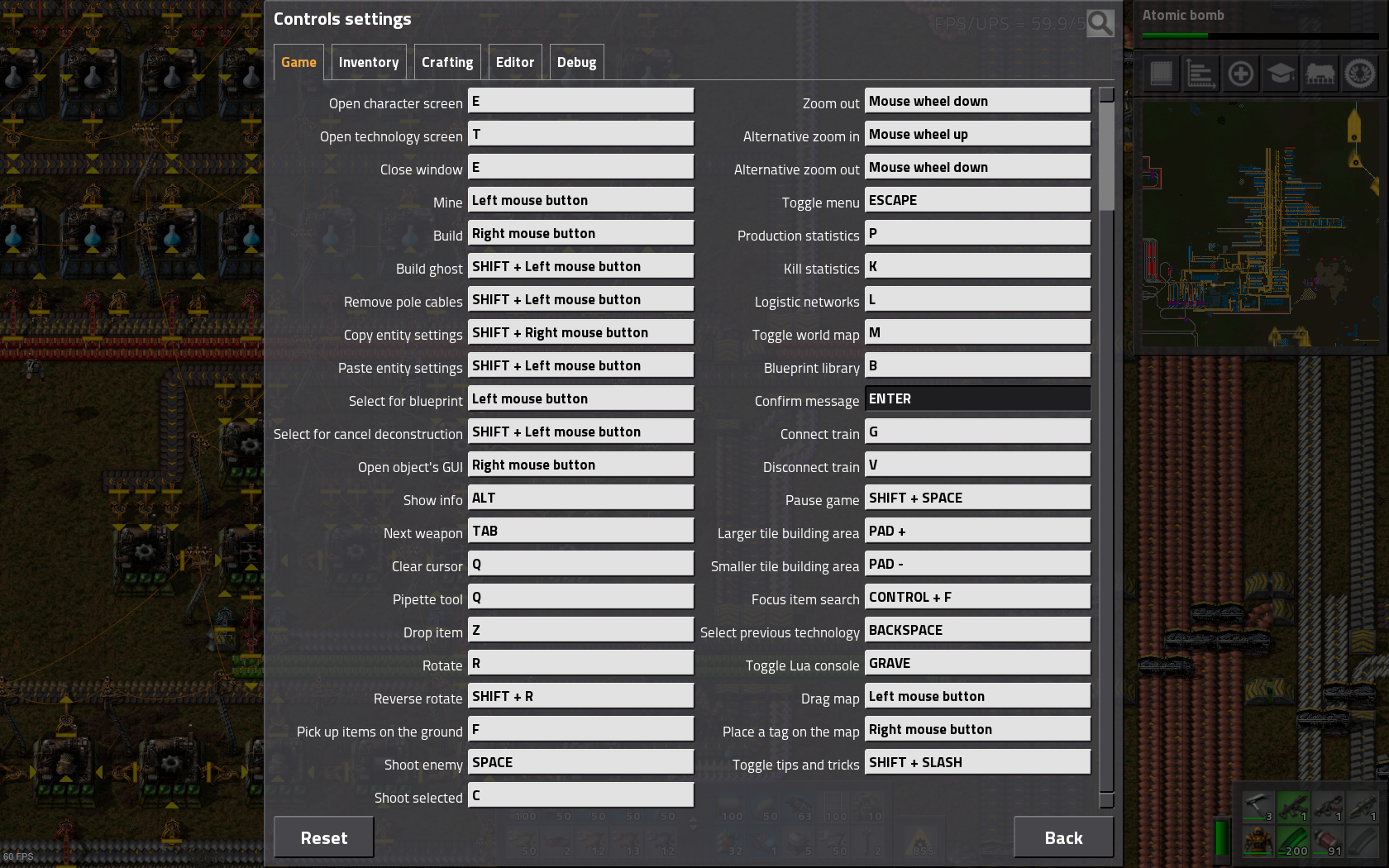This screenshot has width=1389, height=868.
Task: Click the scrollbar down arrow at bottom
Action: [x=1106, y=800]
